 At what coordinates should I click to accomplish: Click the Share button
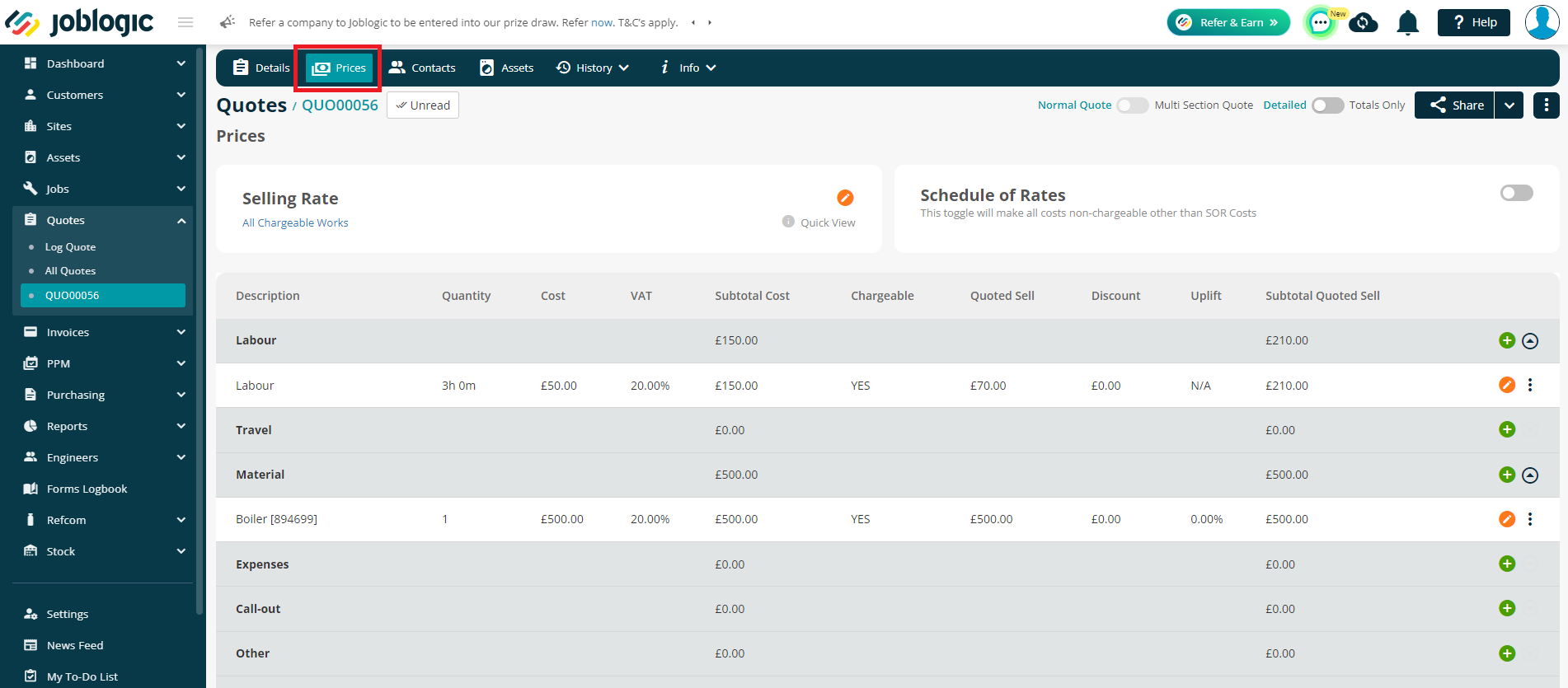tap(1455, 105)
